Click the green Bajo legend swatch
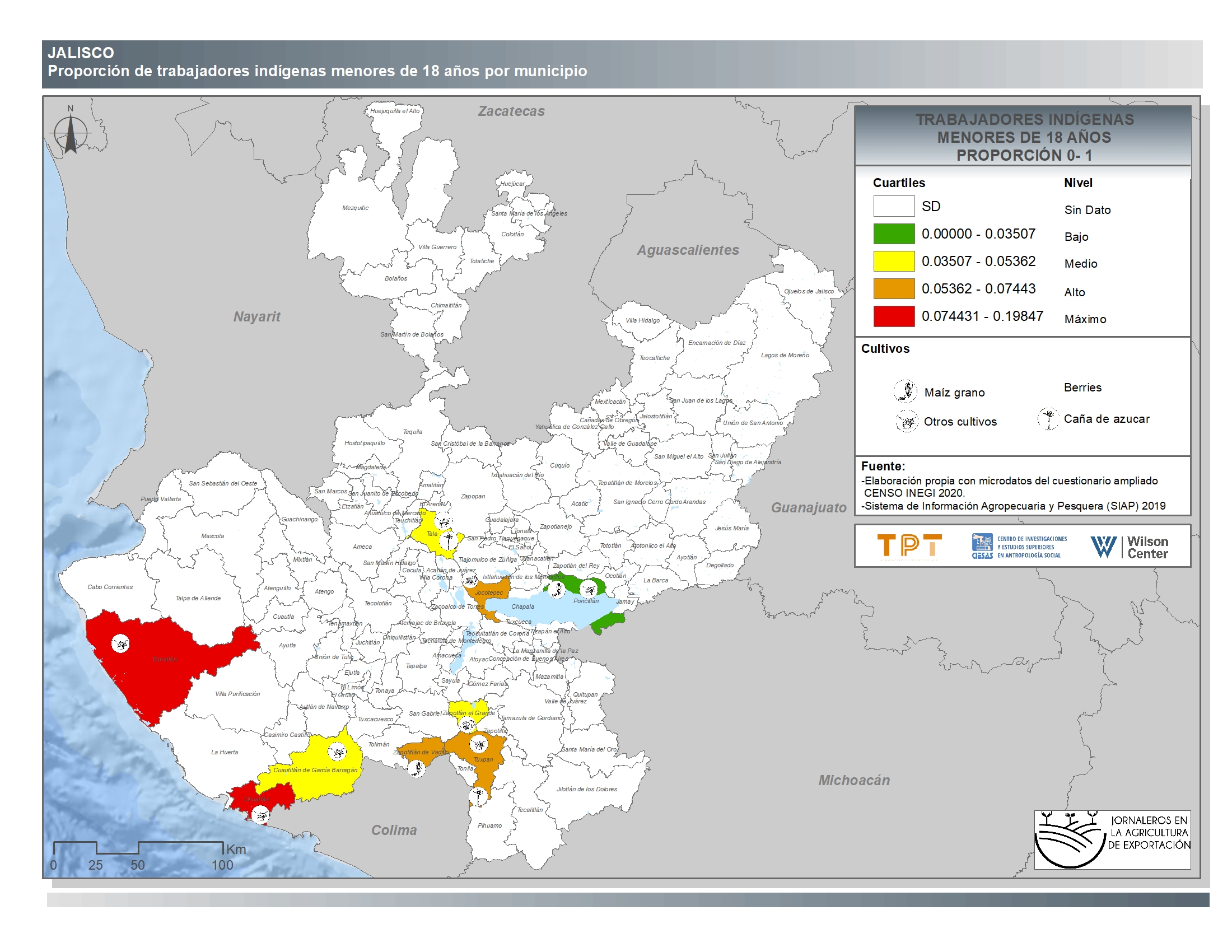Image resolution: width=1232 pixels, height=952 pixels. tap(894, 234)
